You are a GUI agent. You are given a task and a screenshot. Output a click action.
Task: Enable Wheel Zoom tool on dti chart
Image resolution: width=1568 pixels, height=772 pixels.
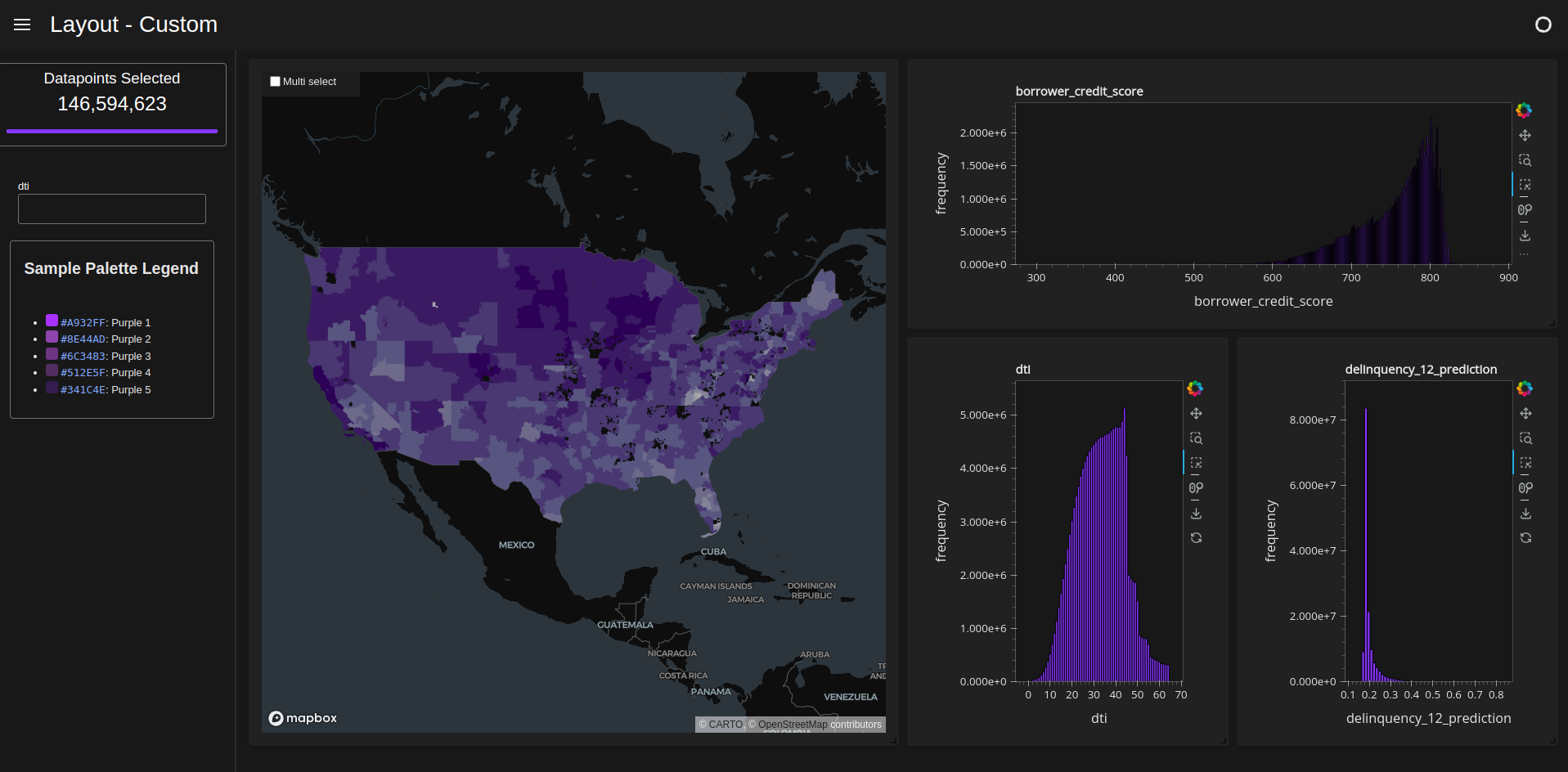1196,488
